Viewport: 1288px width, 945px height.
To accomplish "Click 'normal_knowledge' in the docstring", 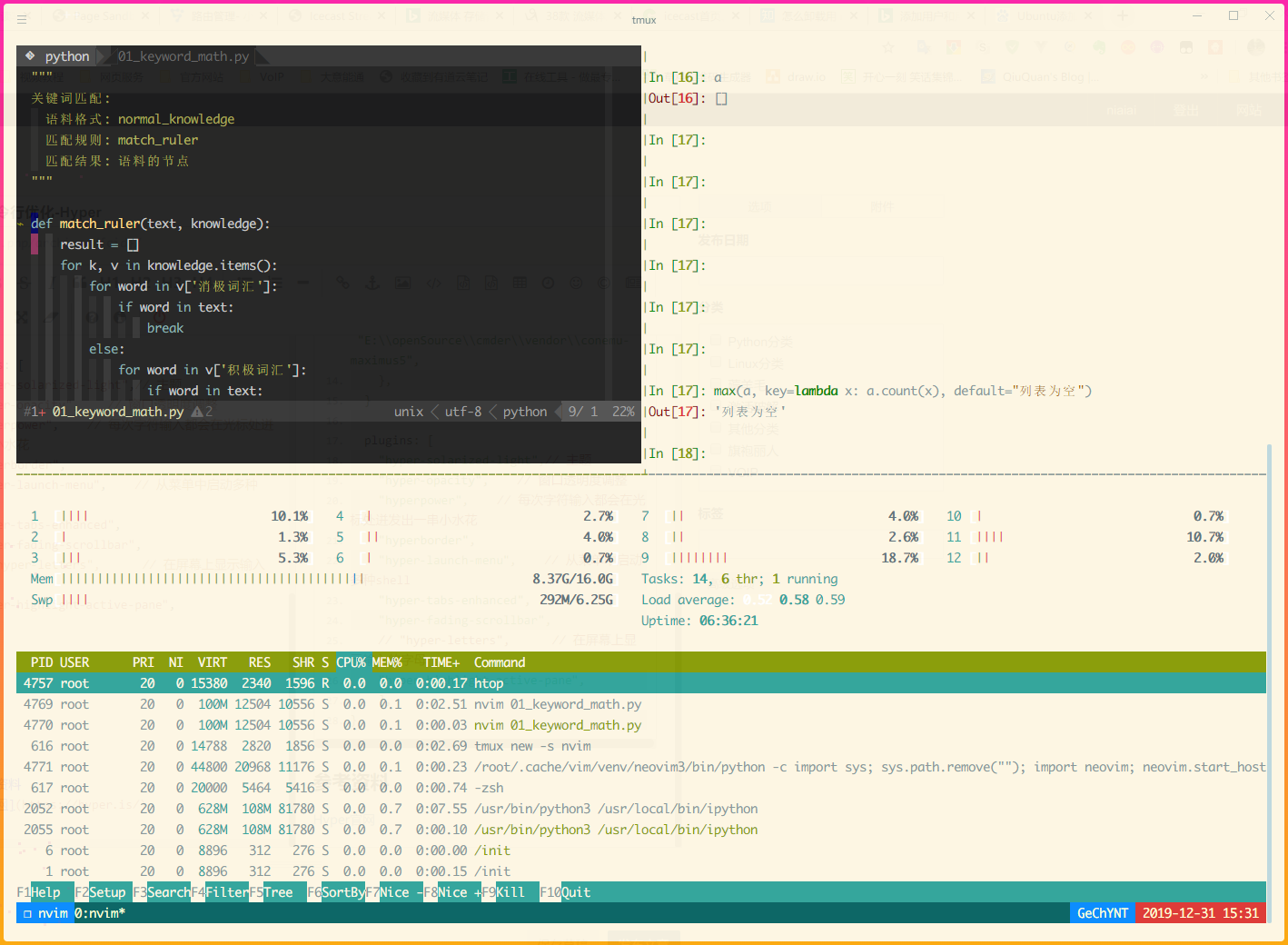I will pyautogui.click(x=176, y=119).
